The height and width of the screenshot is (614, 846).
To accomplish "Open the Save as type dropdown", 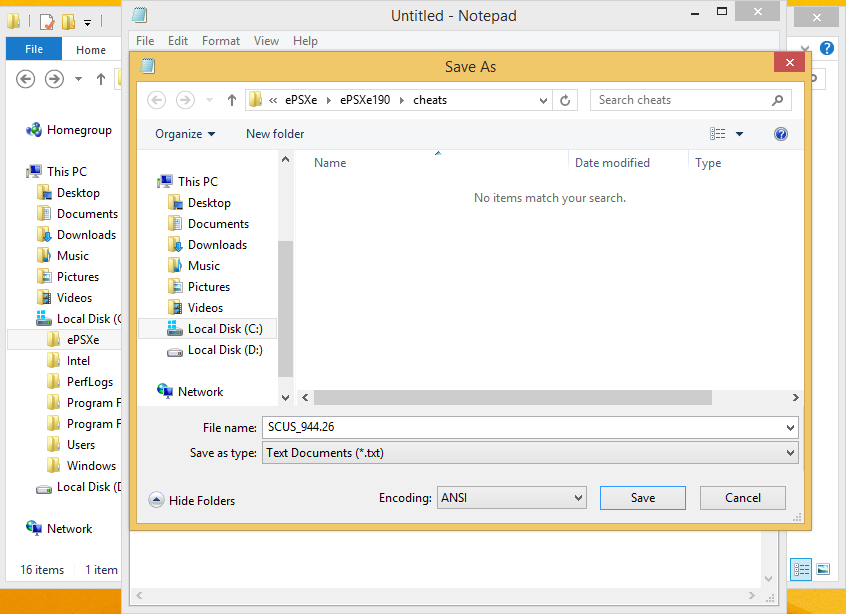I will [528, 452].
